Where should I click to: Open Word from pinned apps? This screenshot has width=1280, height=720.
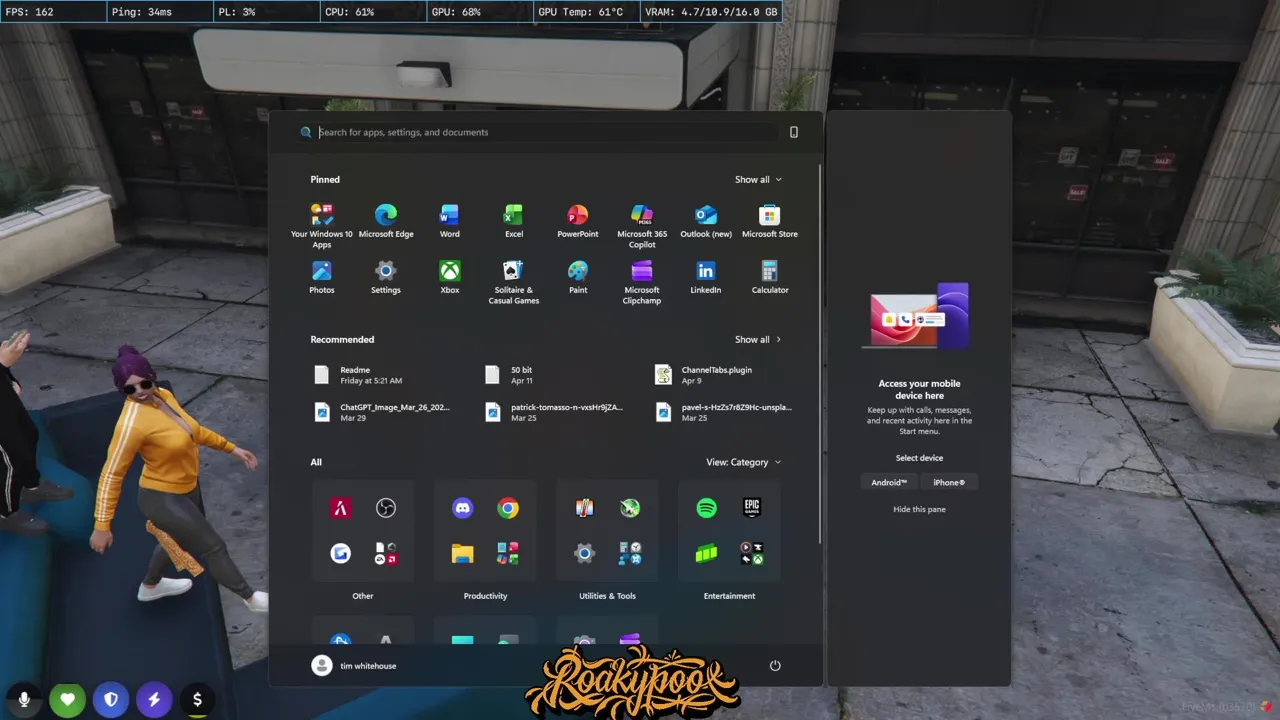(449, 221)
